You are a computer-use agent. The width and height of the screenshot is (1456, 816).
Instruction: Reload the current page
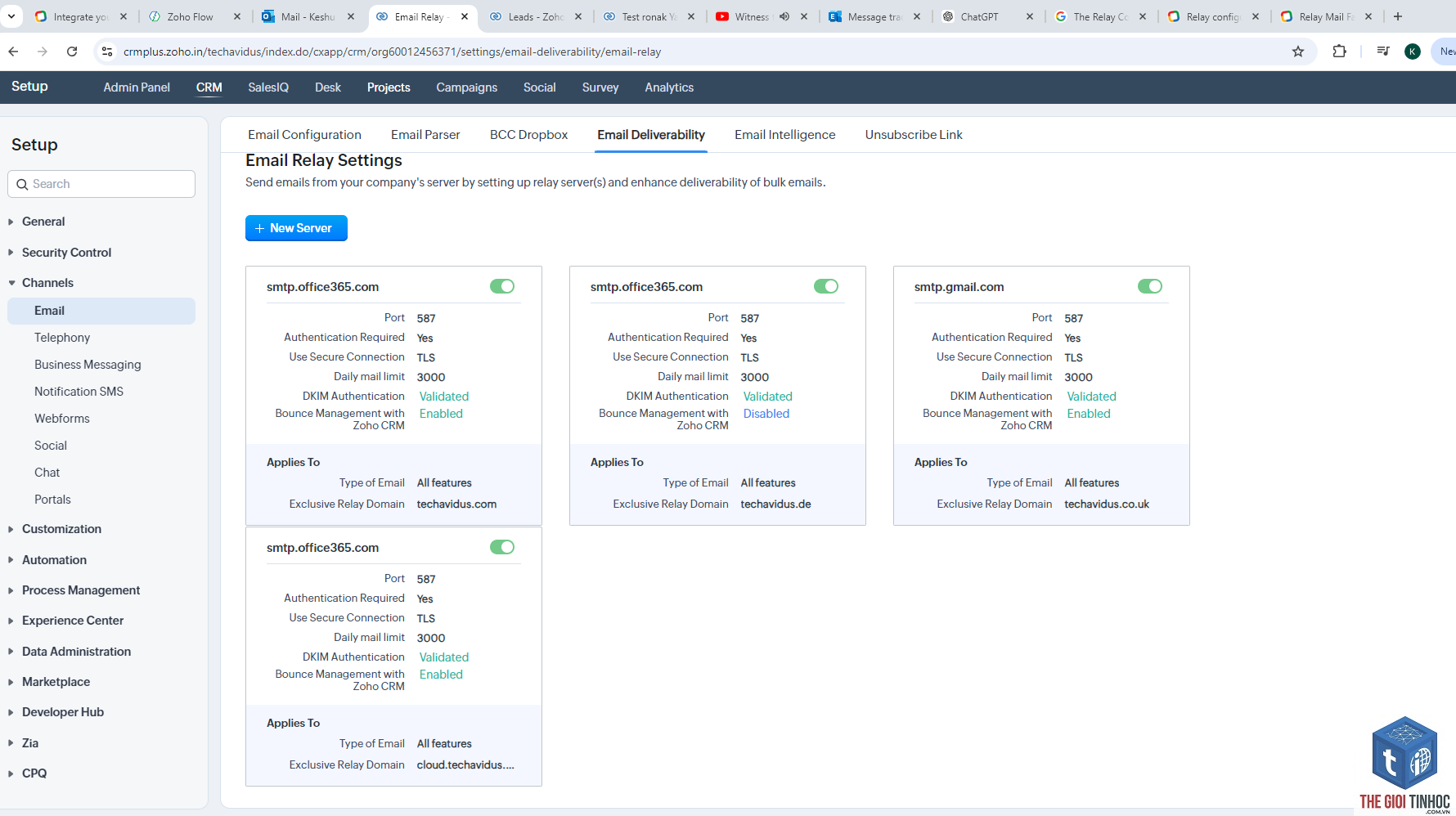(72, 52)
